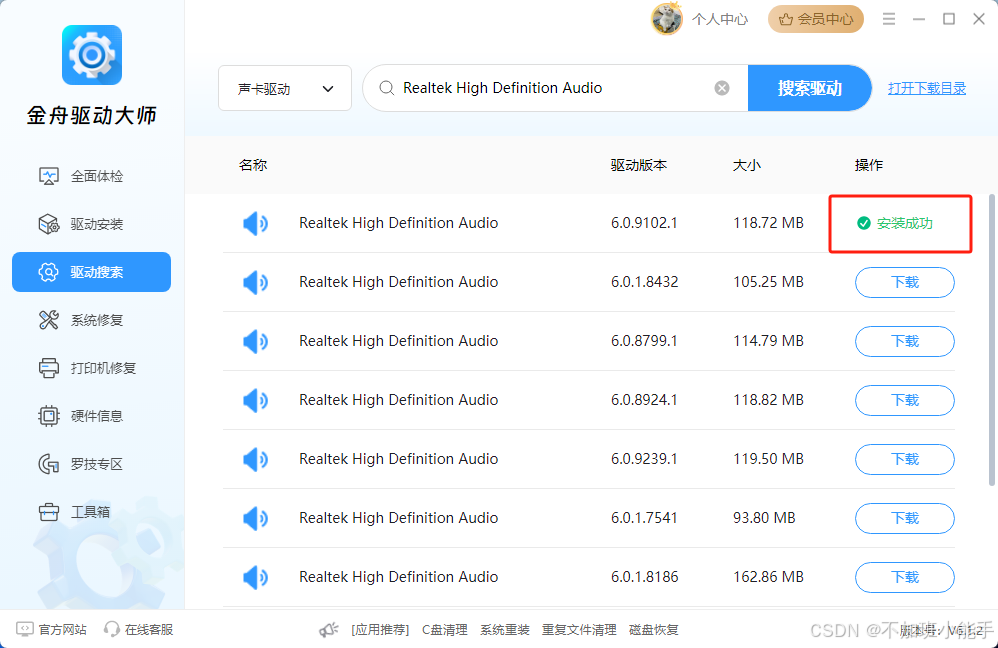Screen dimensions: 998x648
Task: Click the 118.72 MB size cell
Action: click(768, 223)
